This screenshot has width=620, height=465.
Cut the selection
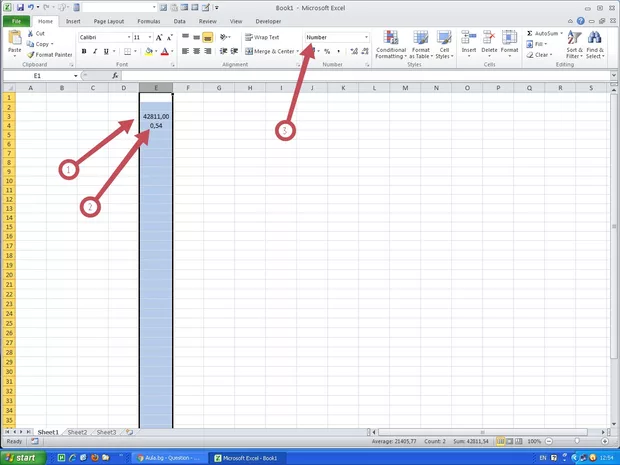(x=36, y=34)
